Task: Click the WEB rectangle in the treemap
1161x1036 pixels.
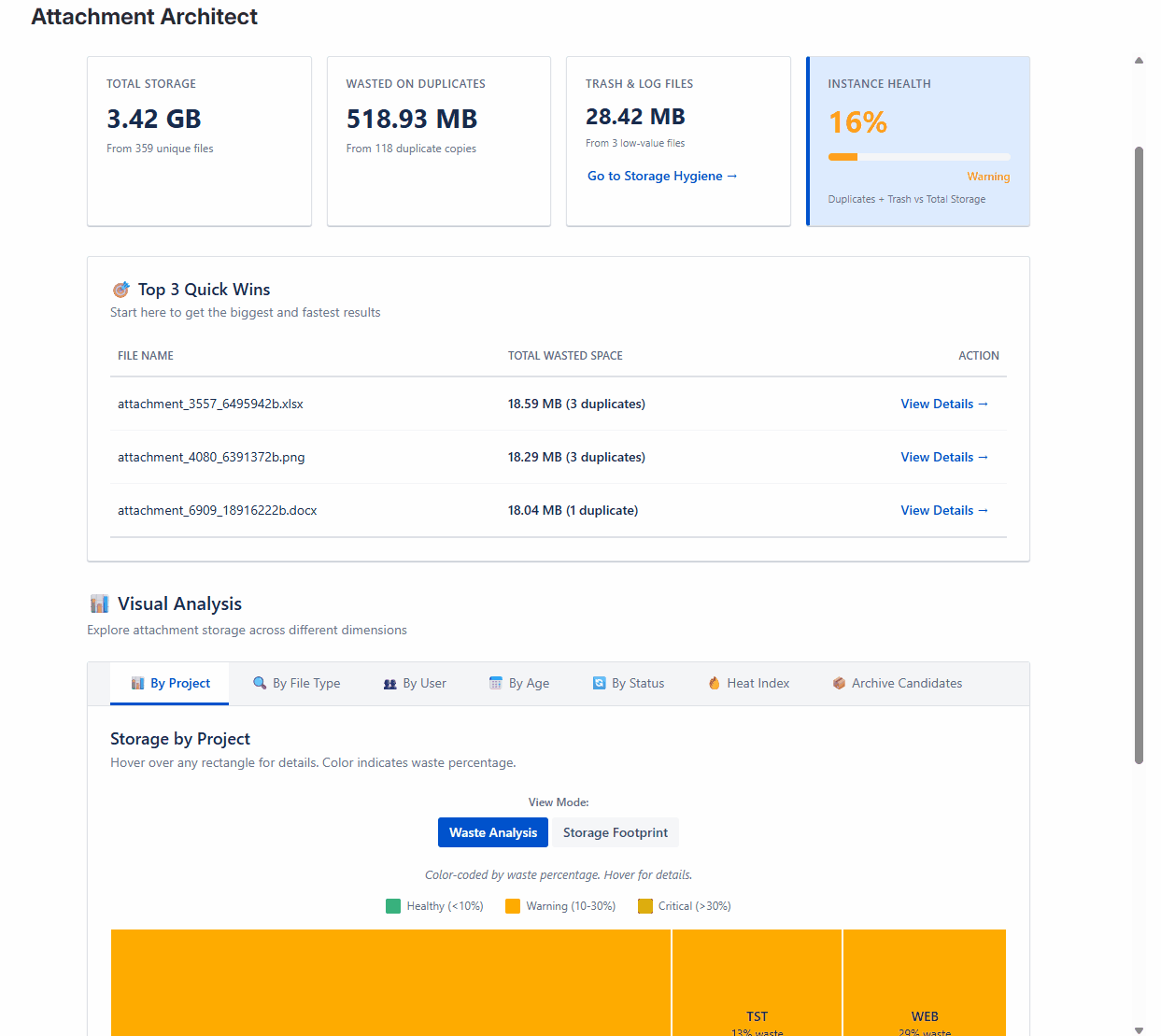Action: point(924,981)
